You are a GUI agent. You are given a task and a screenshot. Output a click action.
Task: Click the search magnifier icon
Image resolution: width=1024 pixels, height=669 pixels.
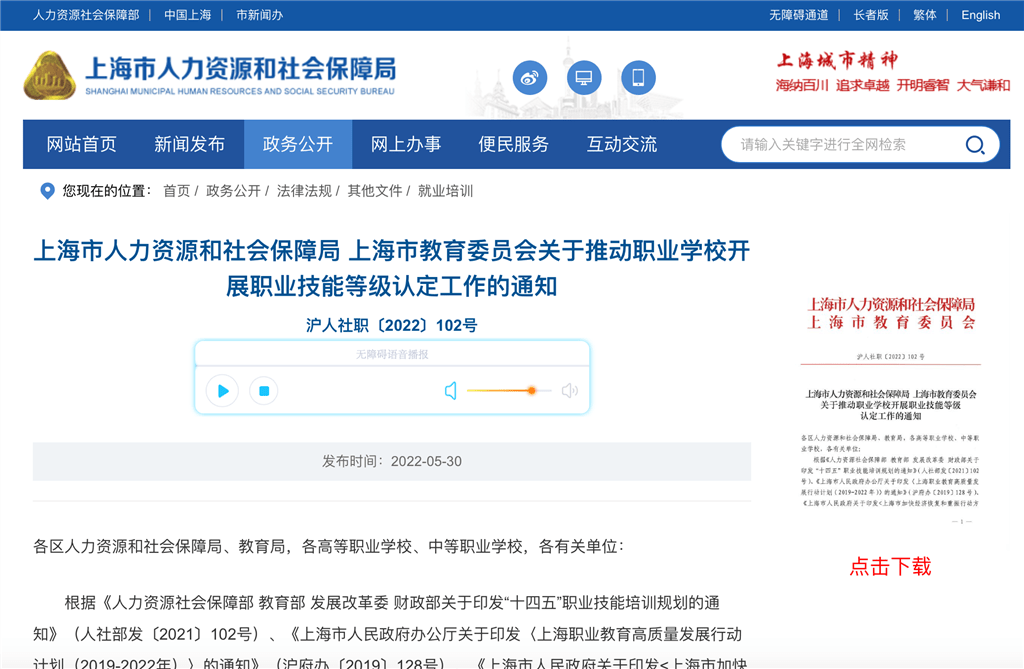click(x=975, y=145)
